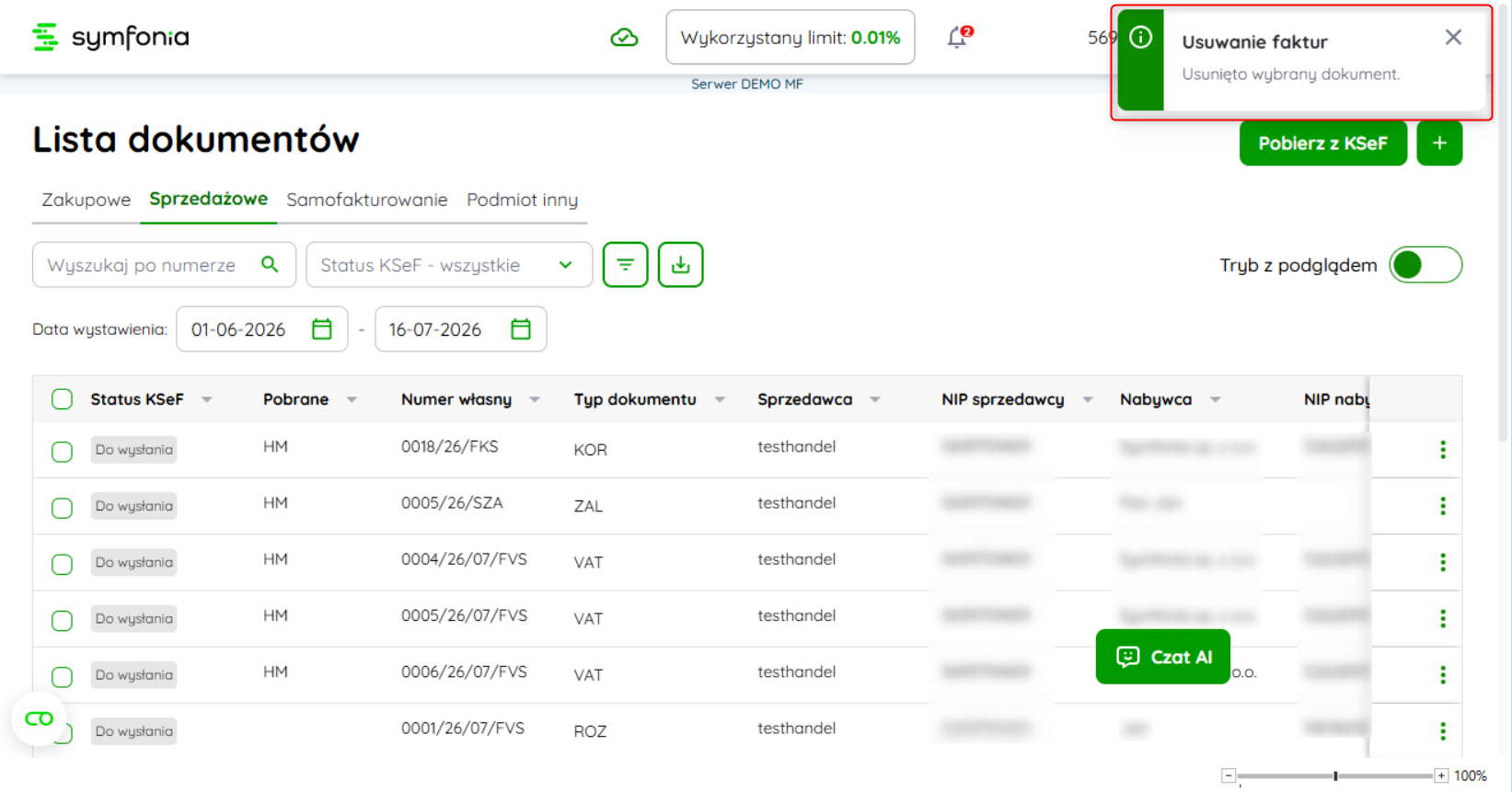The height and width of the screenshot is (792, 1512).
Task: Open Pobrane column filter arrow
Action: [x=352, y=399]
